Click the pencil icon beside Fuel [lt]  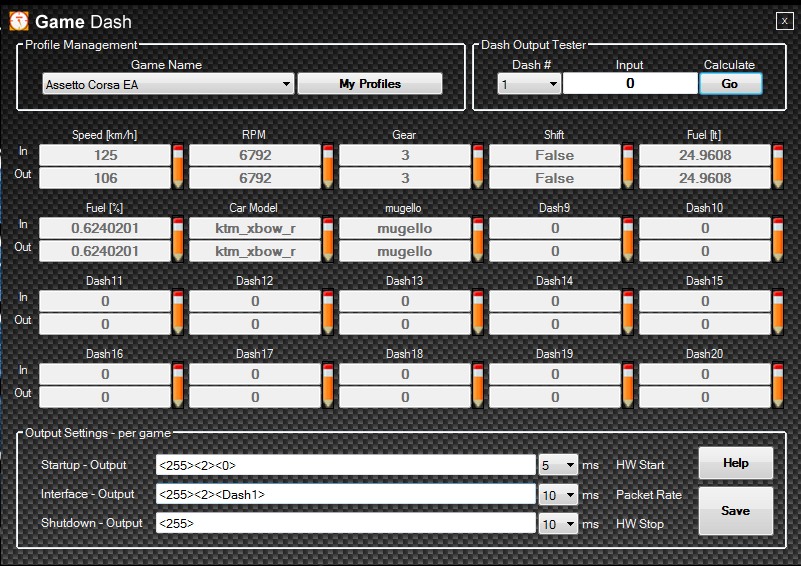pyautogui.click(x=778, y=166)
